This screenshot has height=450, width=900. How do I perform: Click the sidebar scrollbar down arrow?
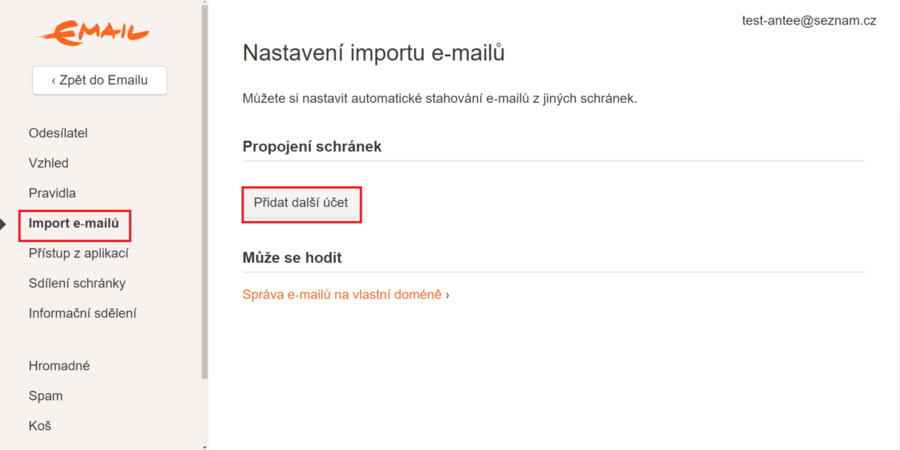pyautogui.click(x=205, y=446)
